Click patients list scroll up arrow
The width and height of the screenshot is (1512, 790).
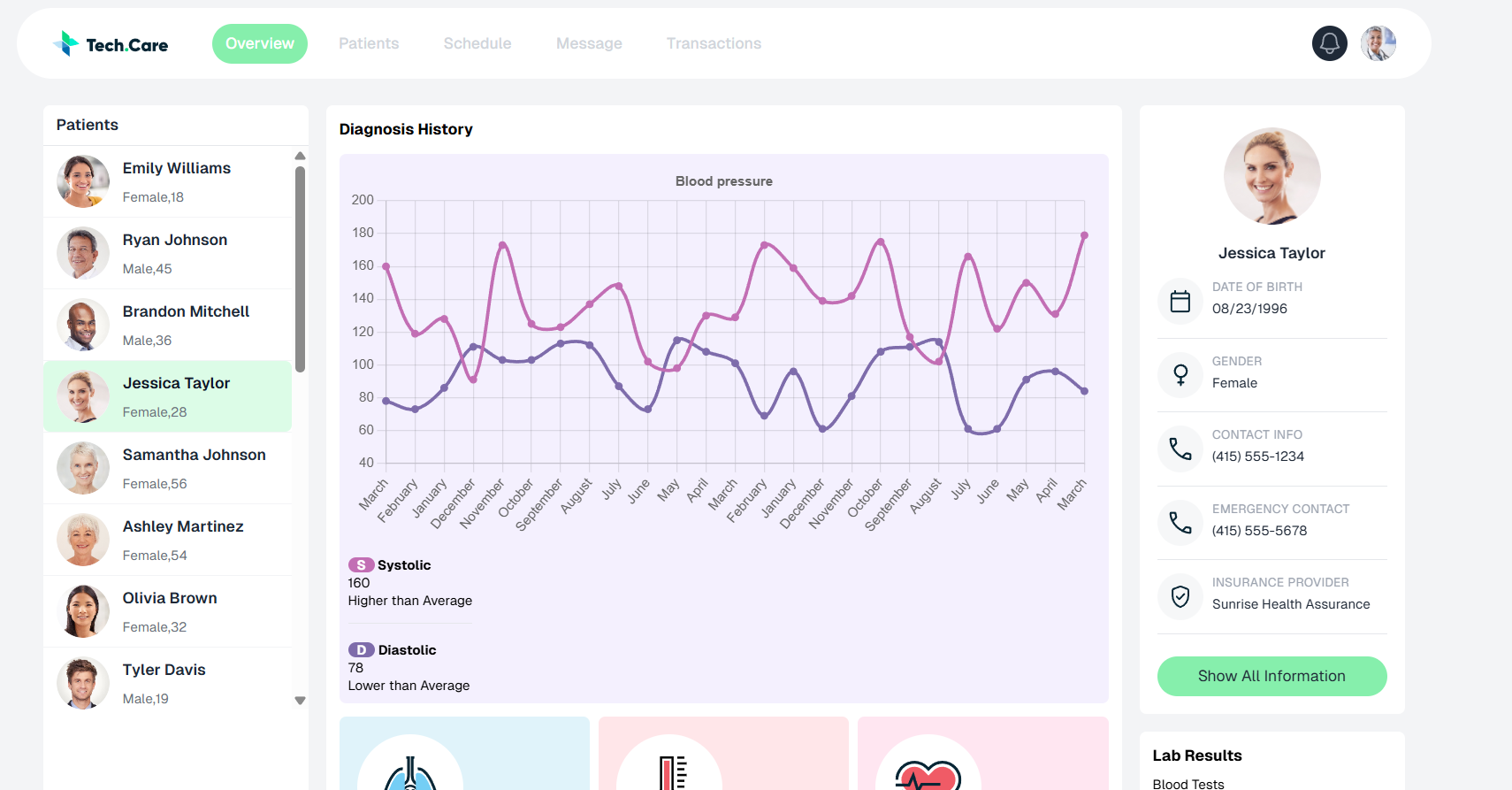[x=300, y=157]
